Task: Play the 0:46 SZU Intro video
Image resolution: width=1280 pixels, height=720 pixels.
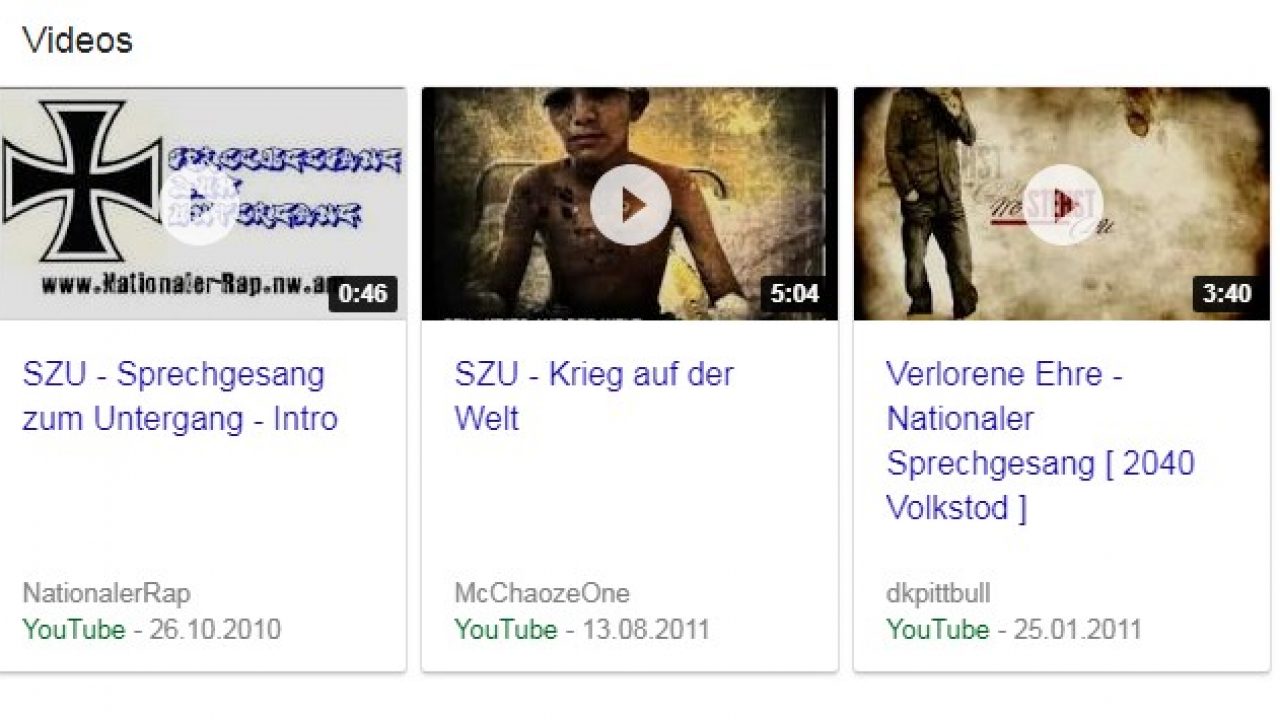Action: point(198,205)
